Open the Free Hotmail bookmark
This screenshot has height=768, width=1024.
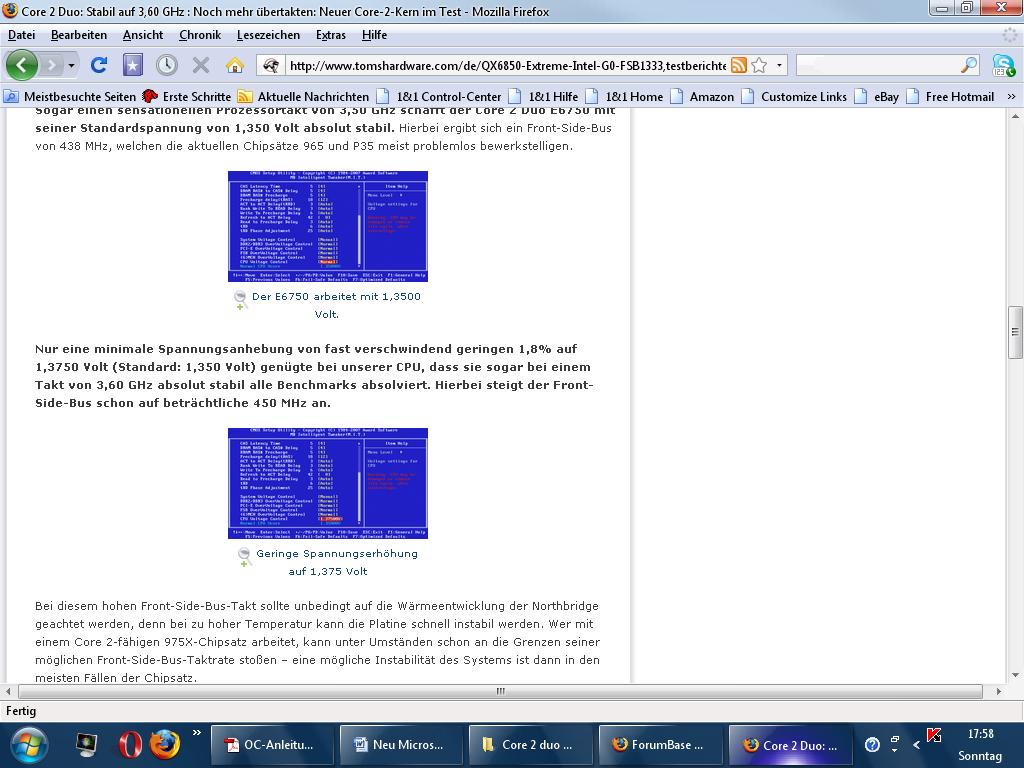[950, 97]
